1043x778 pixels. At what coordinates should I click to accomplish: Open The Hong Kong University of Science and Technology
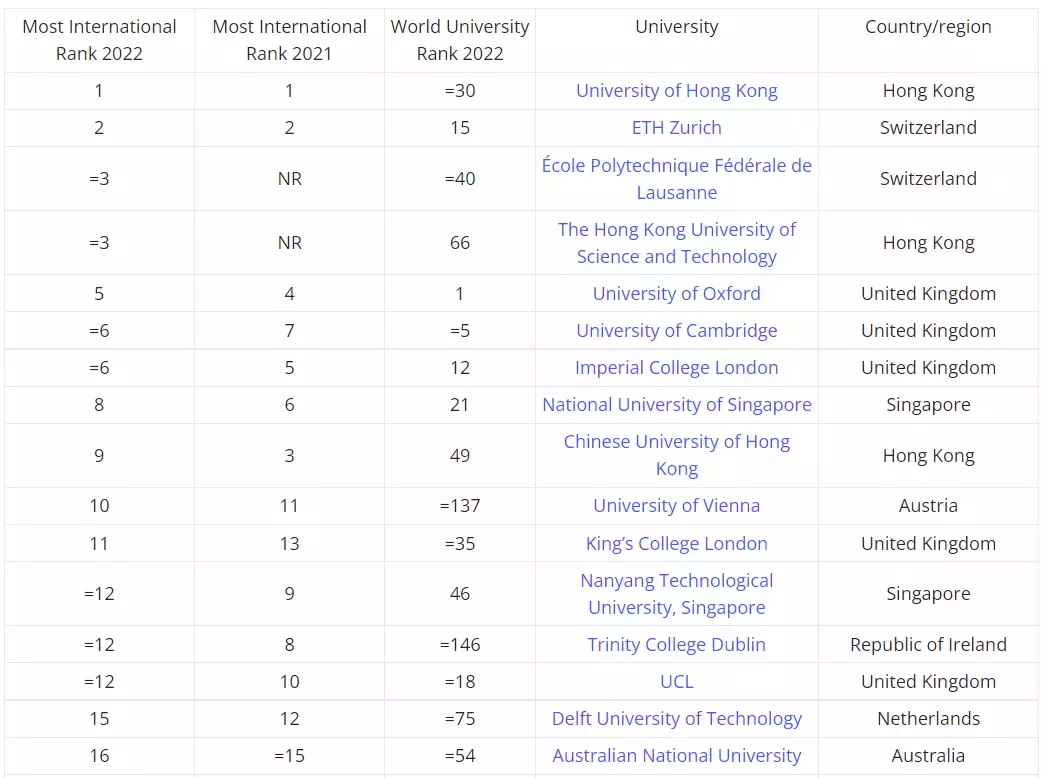coord(676,242)
